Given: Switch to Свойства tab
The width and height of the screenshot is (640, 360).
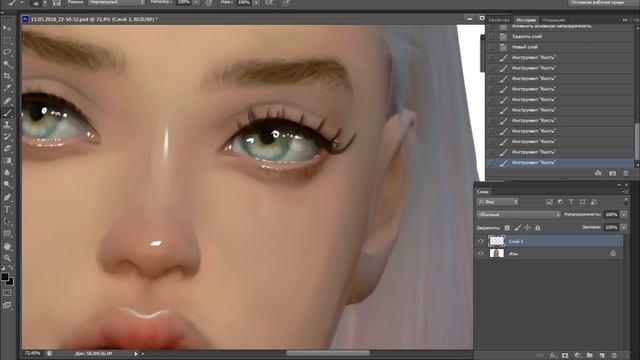Looking at the screenshot, I should [x=499, y=20].
